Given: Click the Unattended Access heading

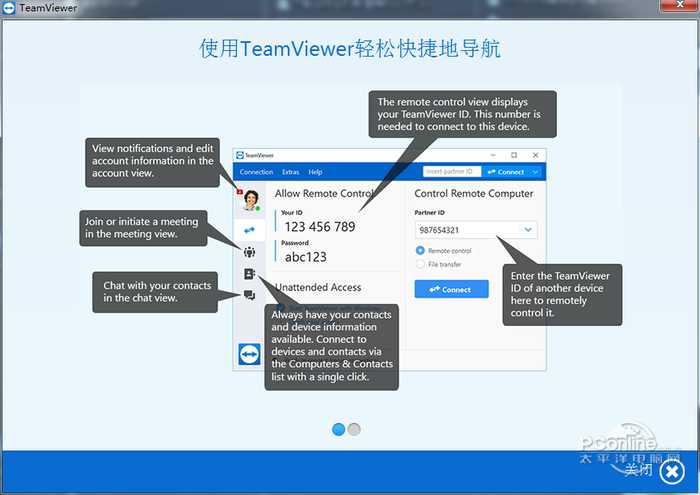Looking at the screenshot, I should pyautogui.click(x=318, y=287).
